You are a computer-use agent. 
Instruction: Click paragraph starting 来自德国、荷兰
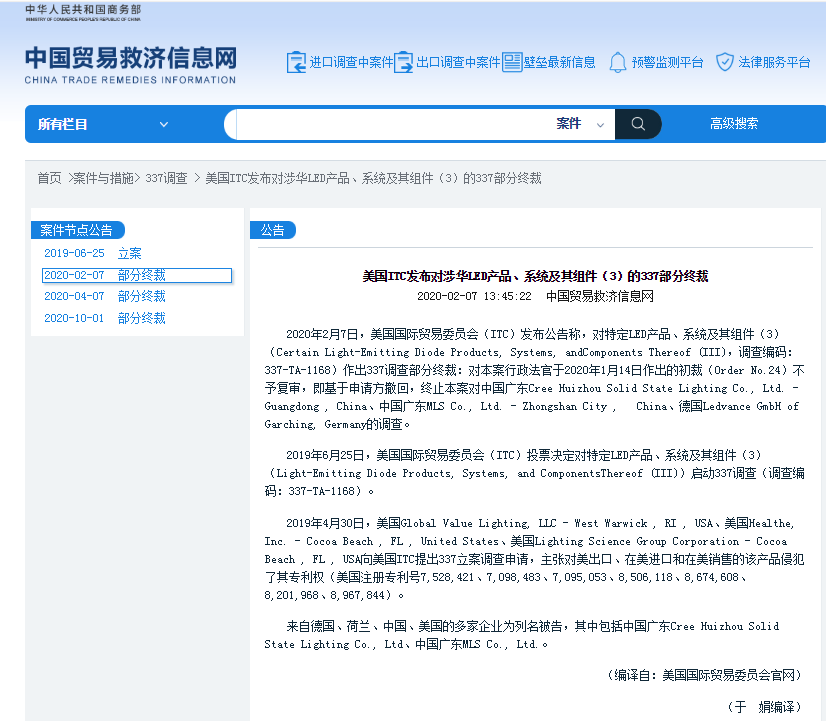click(522, 635)
